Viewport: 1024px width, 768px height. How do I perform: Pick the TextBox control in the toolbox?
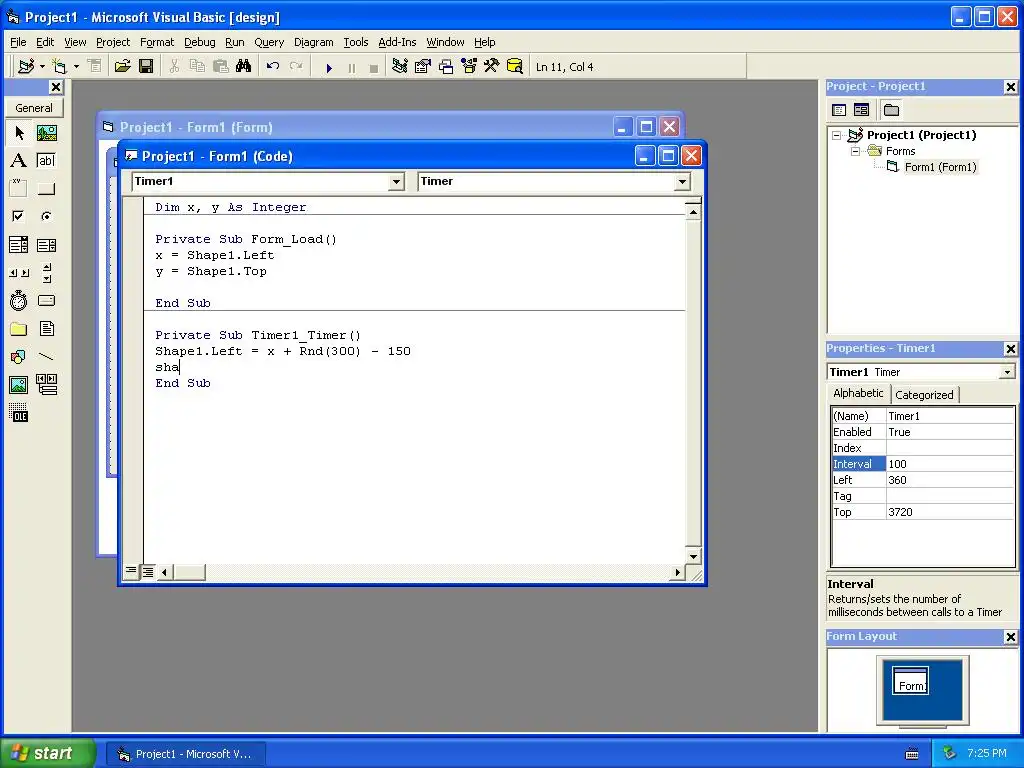click(46, 161)
